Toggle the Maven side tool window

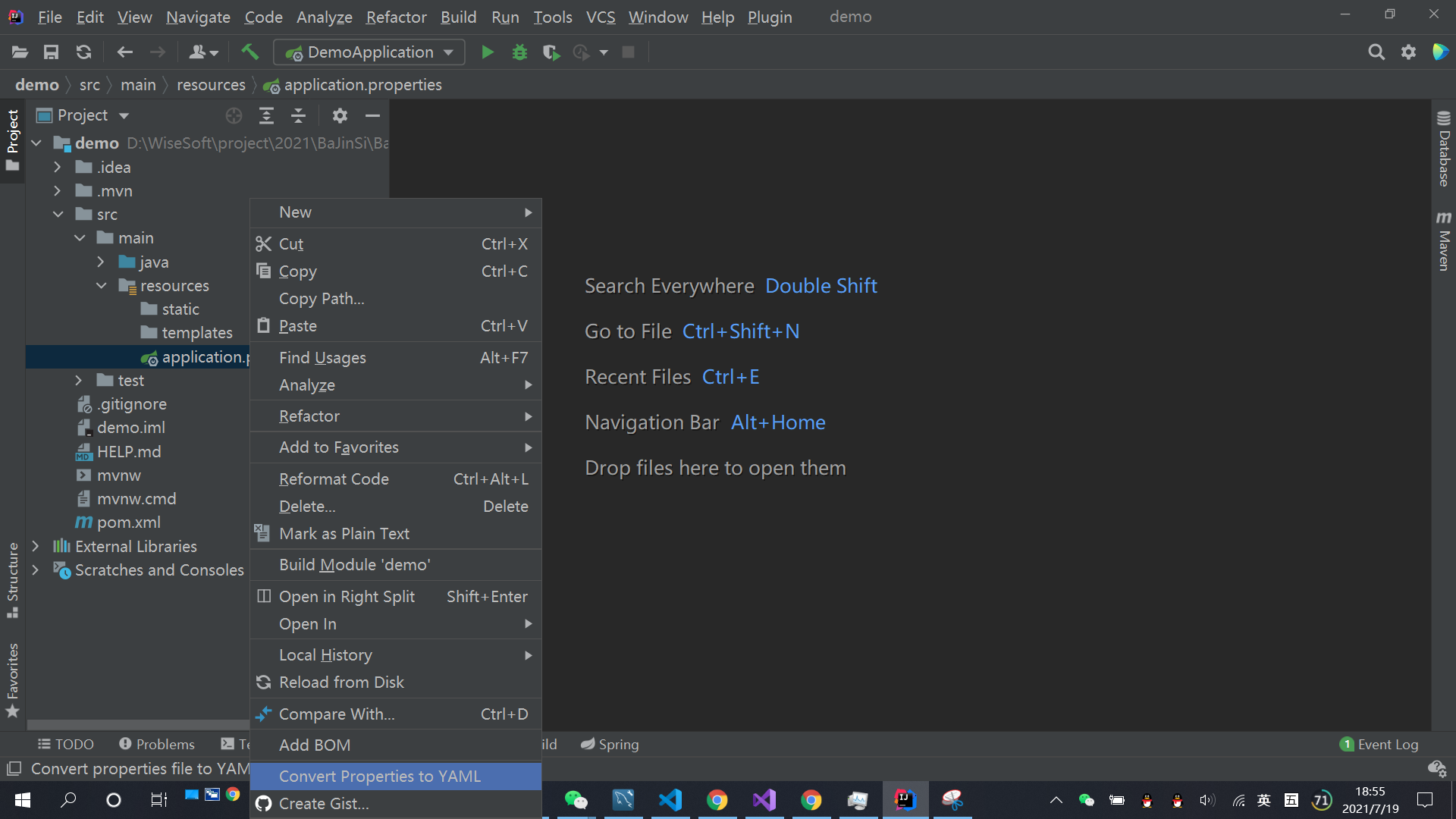click(x=1443, y=241)
